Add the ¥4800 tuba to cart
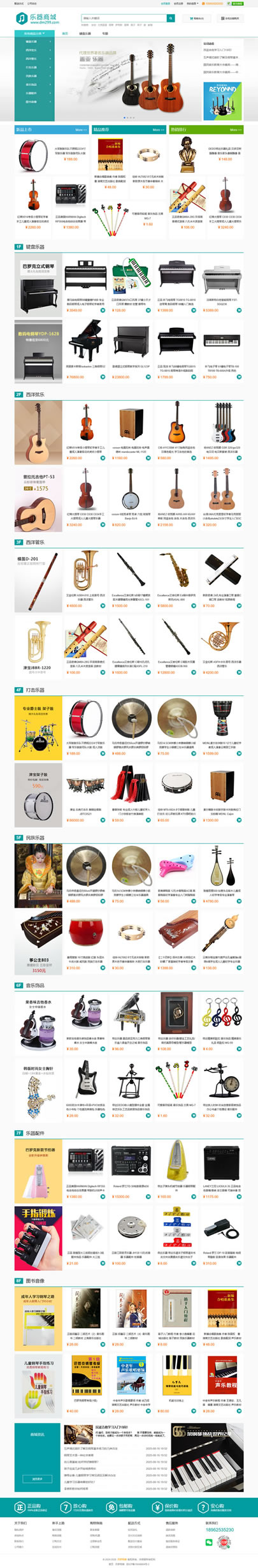The height and width of the screenshot is (1568, 258). point(103,606)
